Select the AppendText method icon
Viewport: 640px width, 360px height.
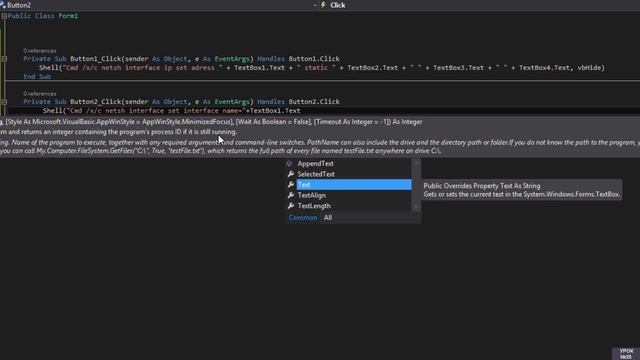[289, 163]
